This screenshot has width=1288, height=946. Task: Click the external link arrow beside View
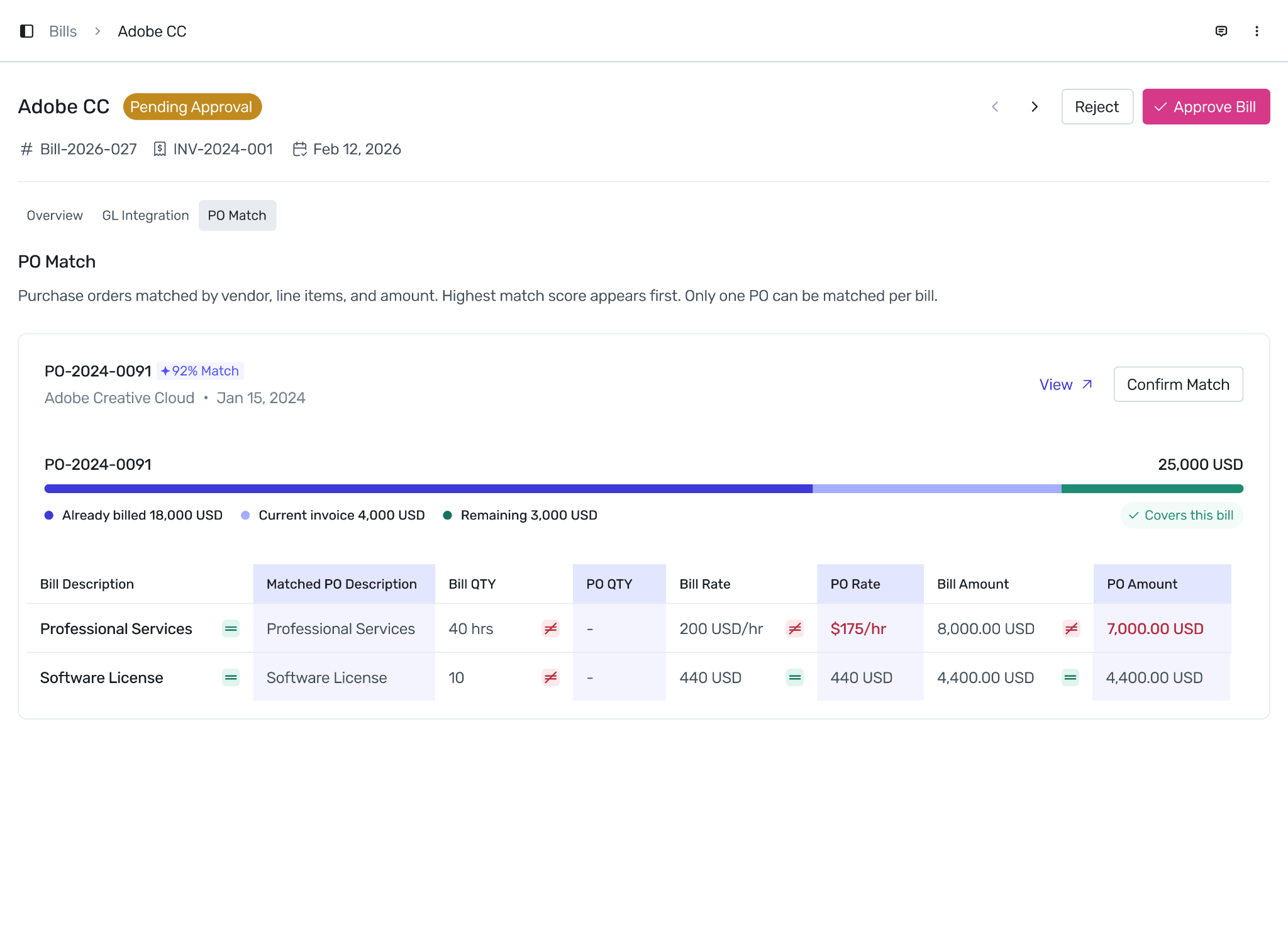[1087, 384]
